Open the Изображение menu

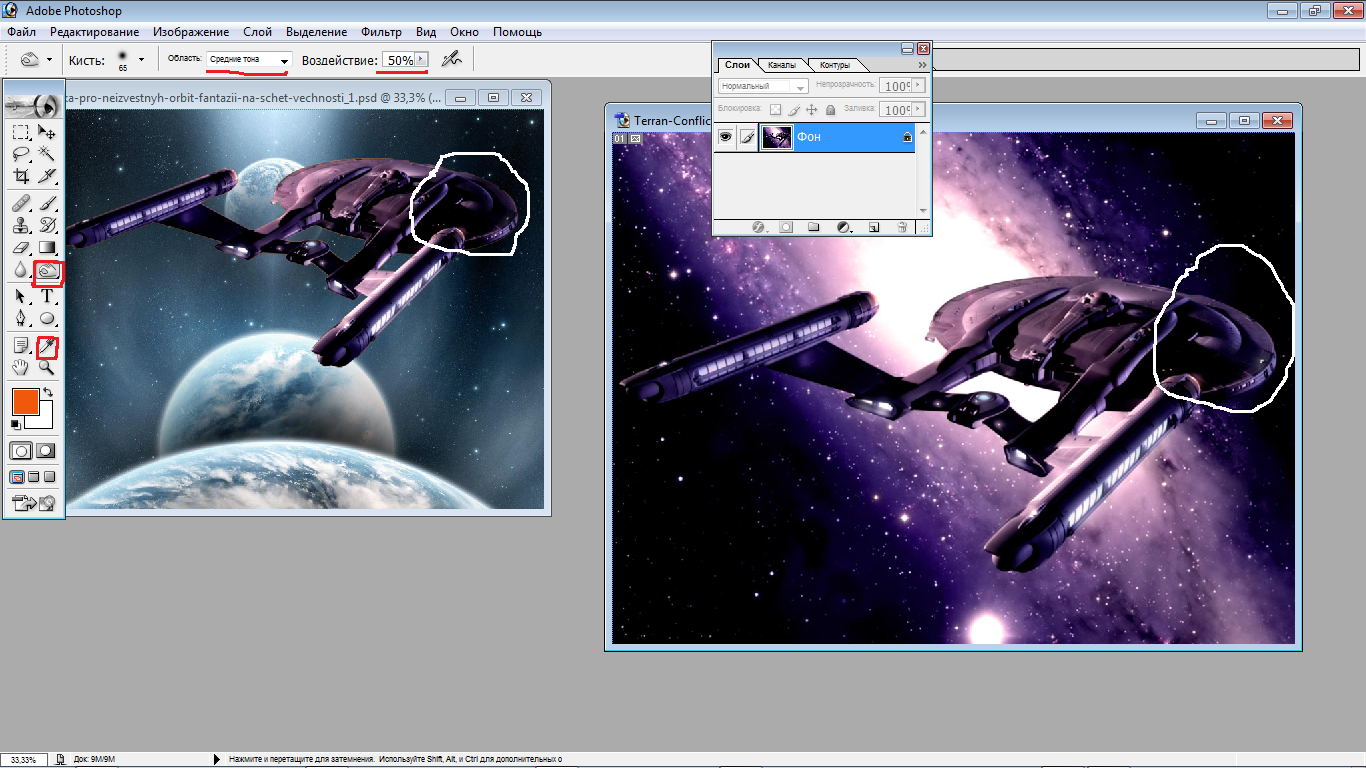pyautogui.click(x=190, y=32)
